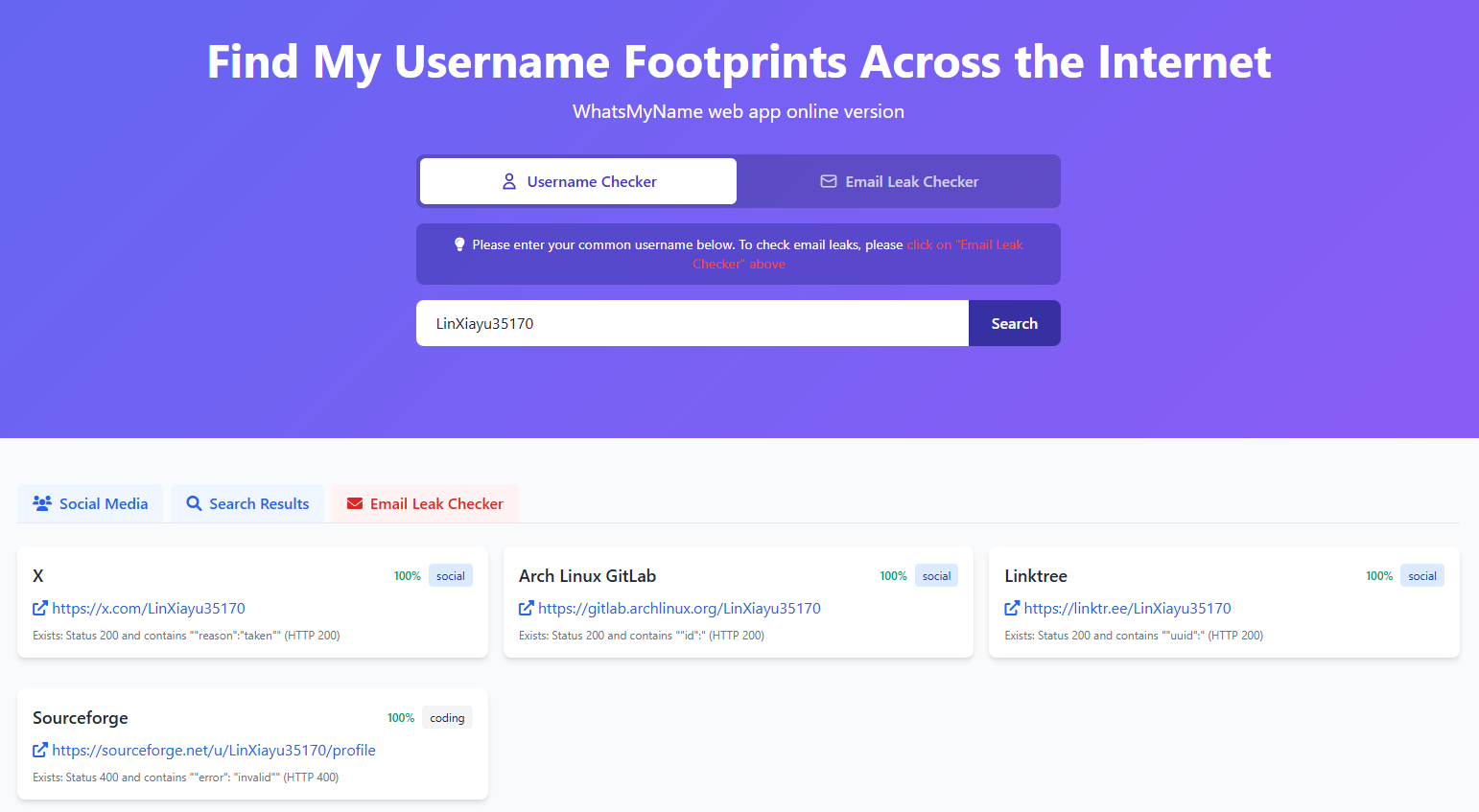
Task: Click external link icon for Sourceforge profile
Action: pyautogui.click(x=40, y=750)
